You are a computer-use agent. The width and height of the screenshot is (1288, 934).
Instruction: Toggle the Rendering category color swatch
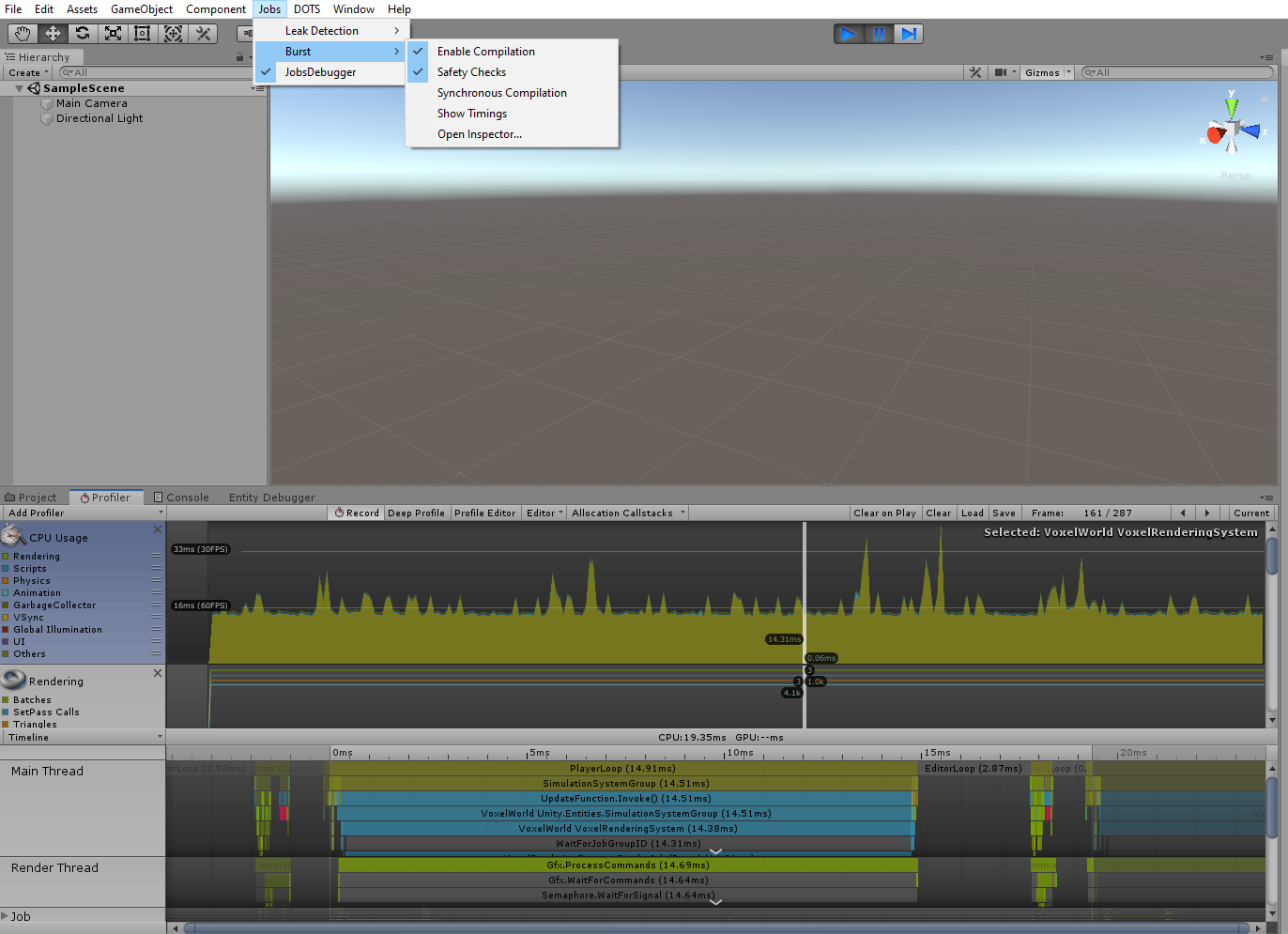tap(6, 557)
